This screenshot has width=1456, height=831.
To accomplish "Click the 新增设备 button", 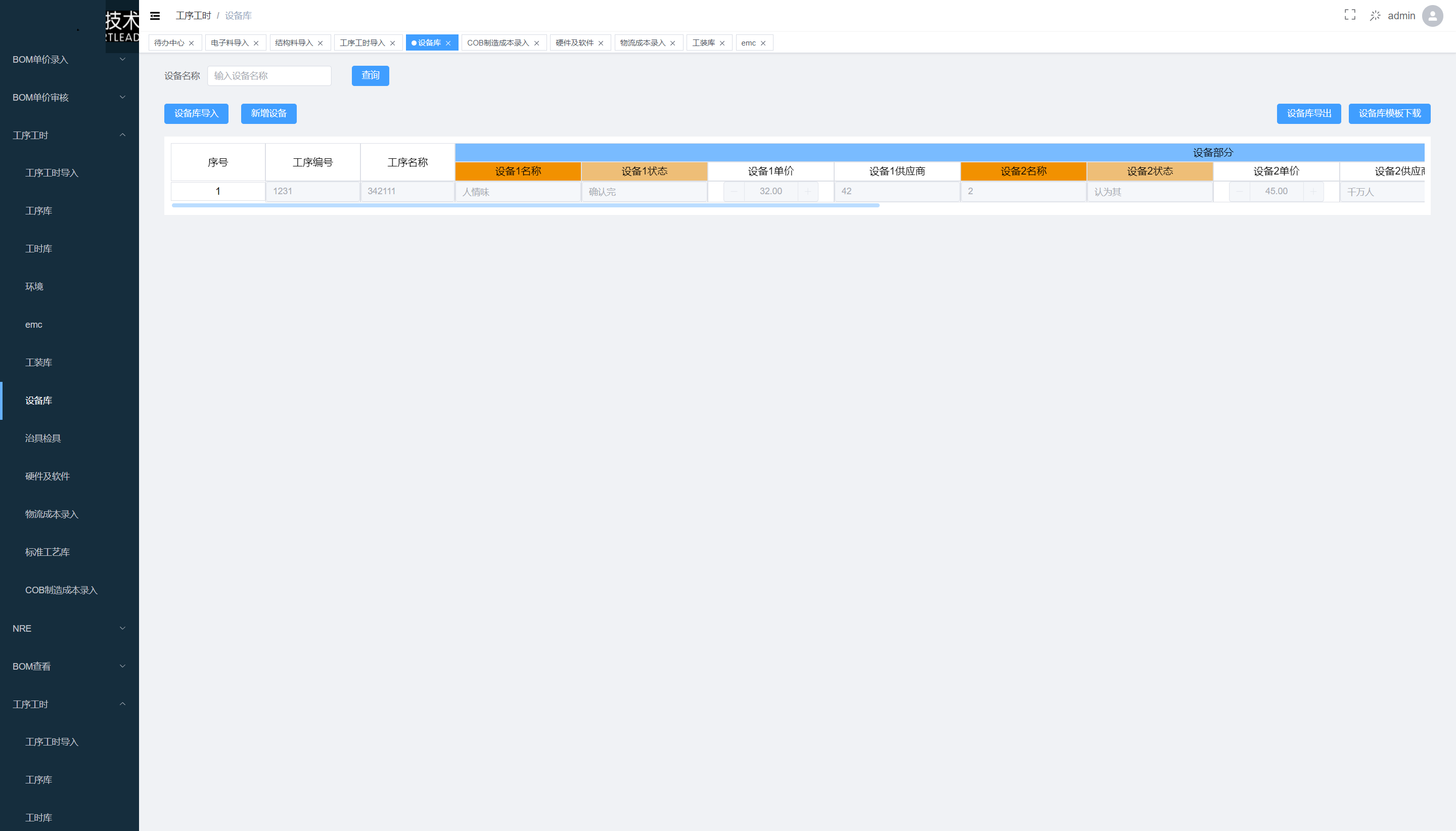I will [x=268, y=114].
